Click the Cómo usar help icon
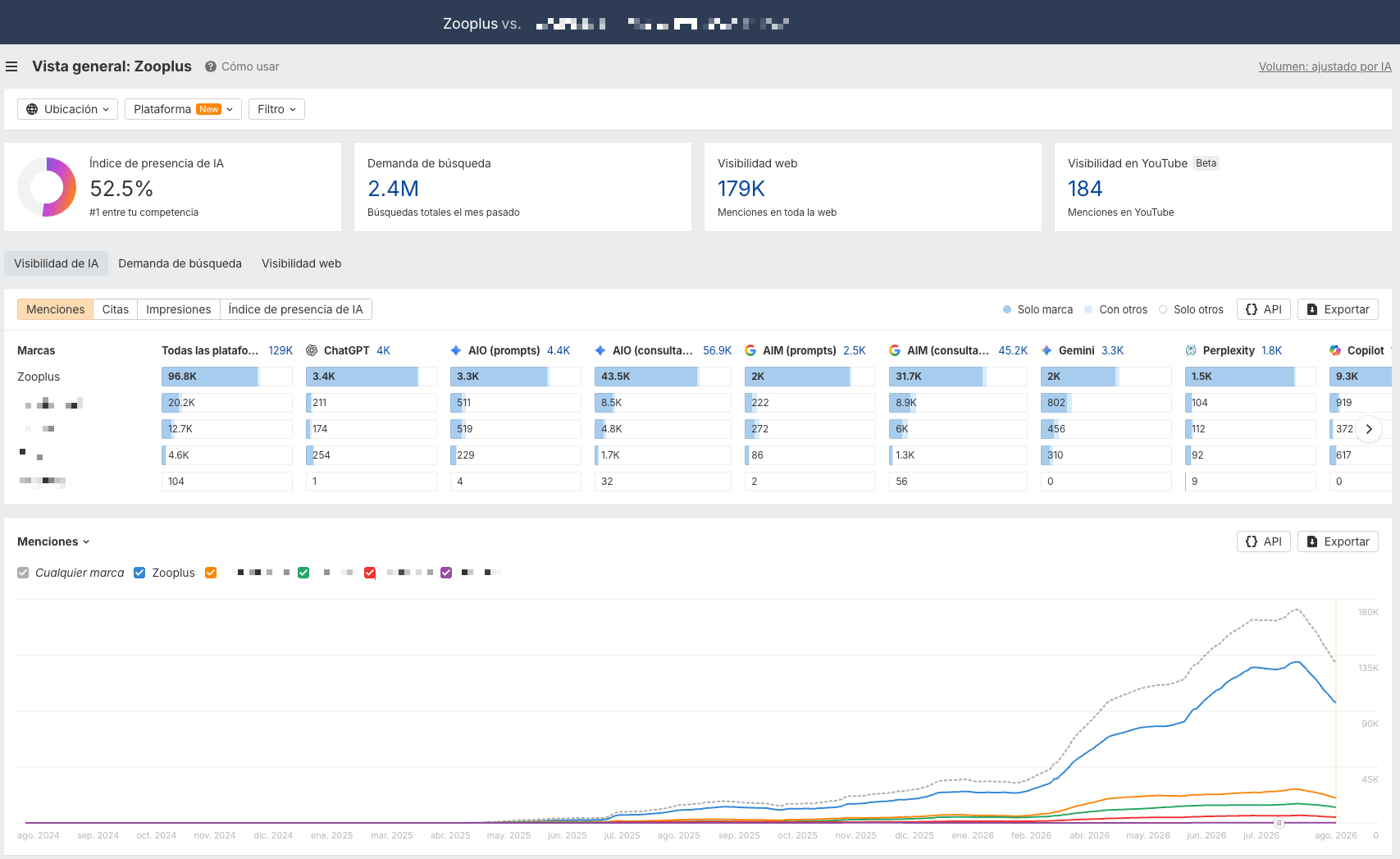Image resolution: width=1400 pixels, height=859 pixels. click(211, 66)
